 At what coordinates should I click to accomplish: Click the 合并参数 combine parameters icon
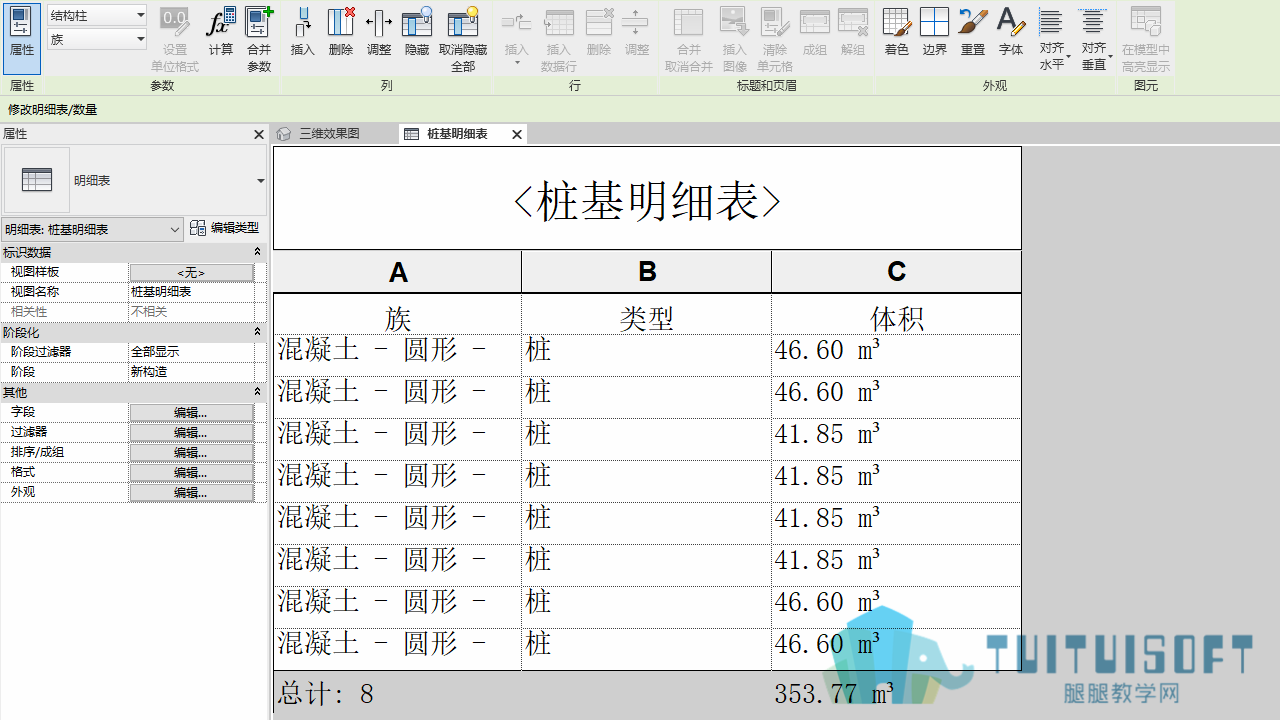coord(259,39)
